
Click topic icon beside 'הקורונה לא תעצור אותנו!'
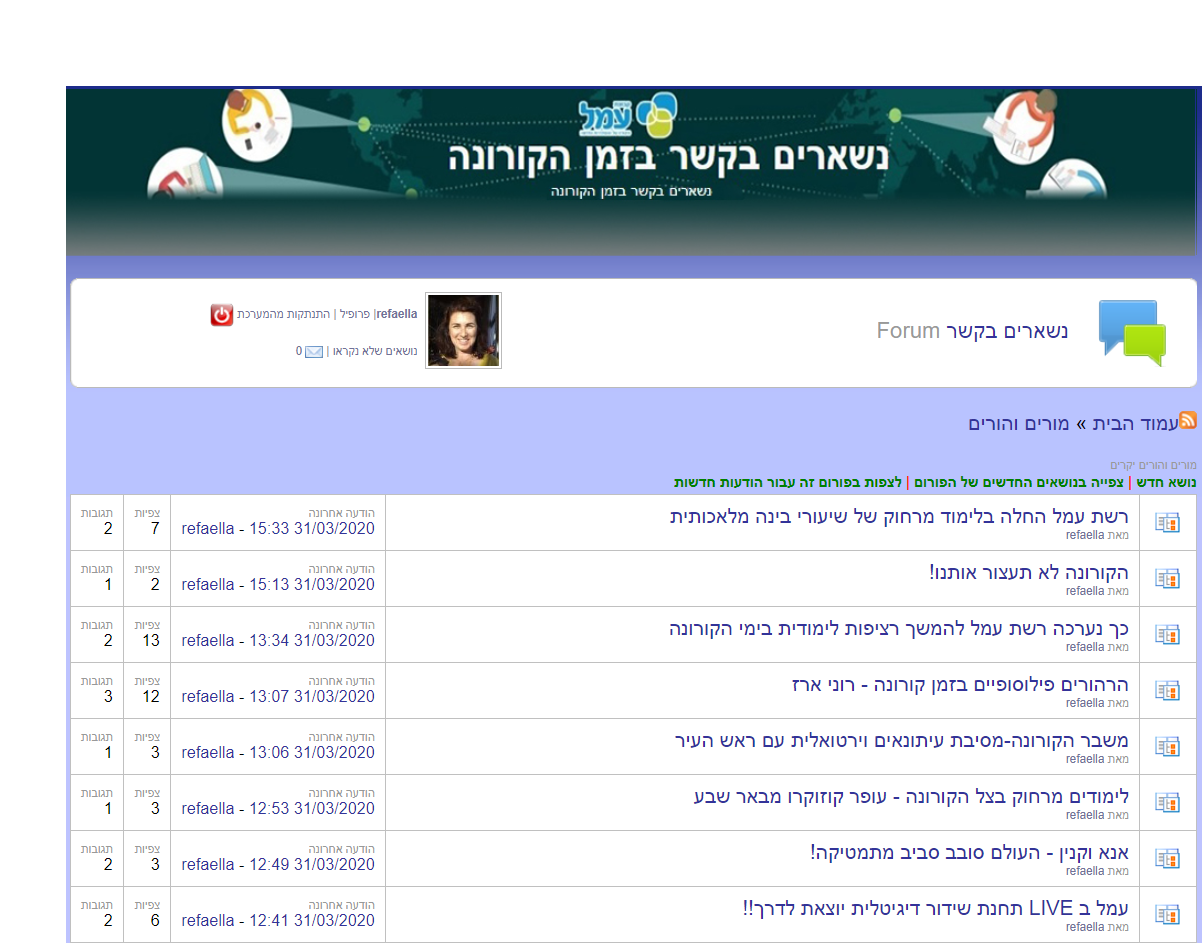tap(1167, 578)
